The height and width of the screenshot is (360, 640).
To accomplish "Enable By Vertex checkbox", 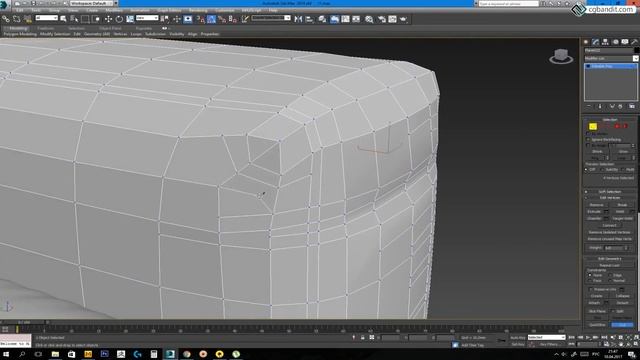I will pos(588,134).
